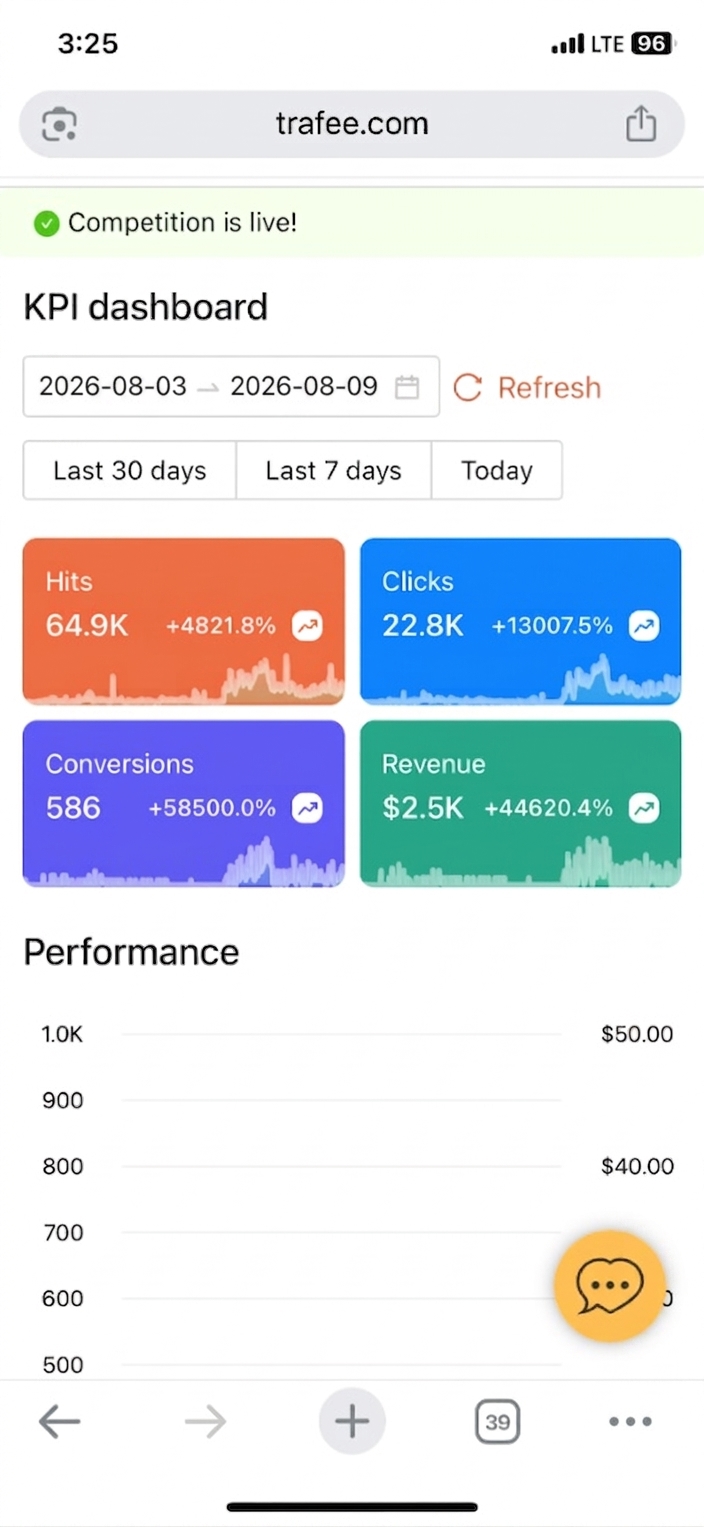Click the Clicks sparkline chart

(x=520, y=680)
